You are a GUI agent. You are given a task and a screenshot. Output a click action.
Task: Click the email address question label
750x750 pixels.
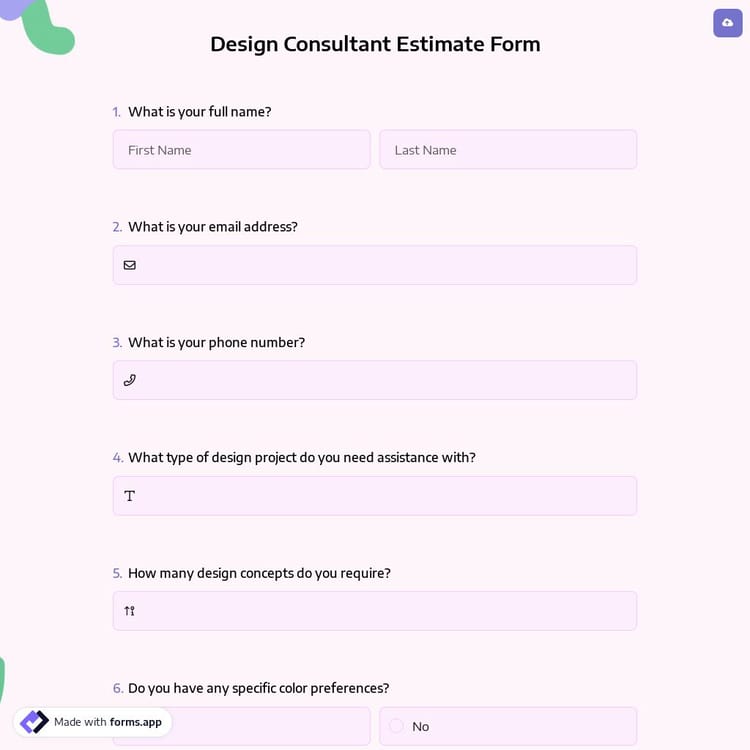pos(212,227)
